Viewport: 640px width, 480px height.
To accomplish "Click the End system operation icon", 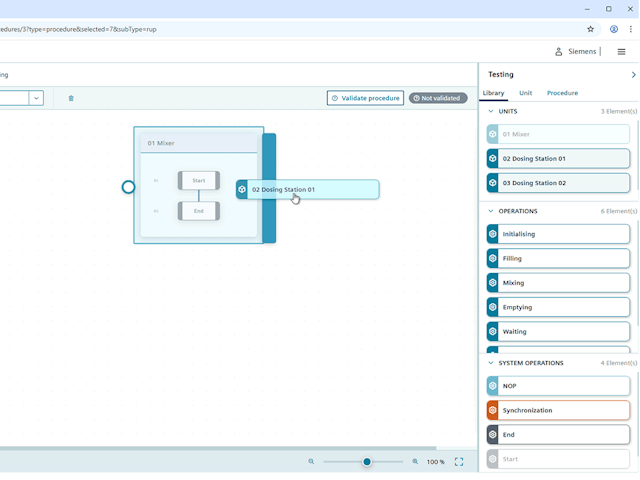I will 493,435.
